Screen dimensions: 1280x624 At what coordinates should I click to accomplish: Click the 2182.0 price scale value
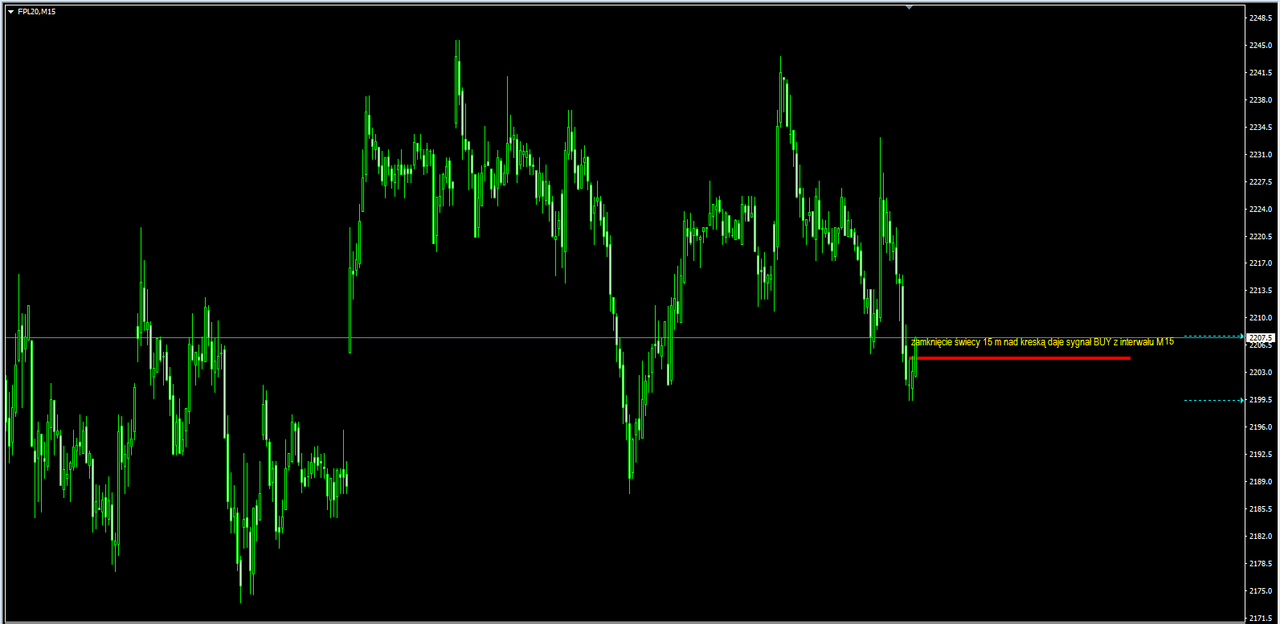pos(1260,536)
